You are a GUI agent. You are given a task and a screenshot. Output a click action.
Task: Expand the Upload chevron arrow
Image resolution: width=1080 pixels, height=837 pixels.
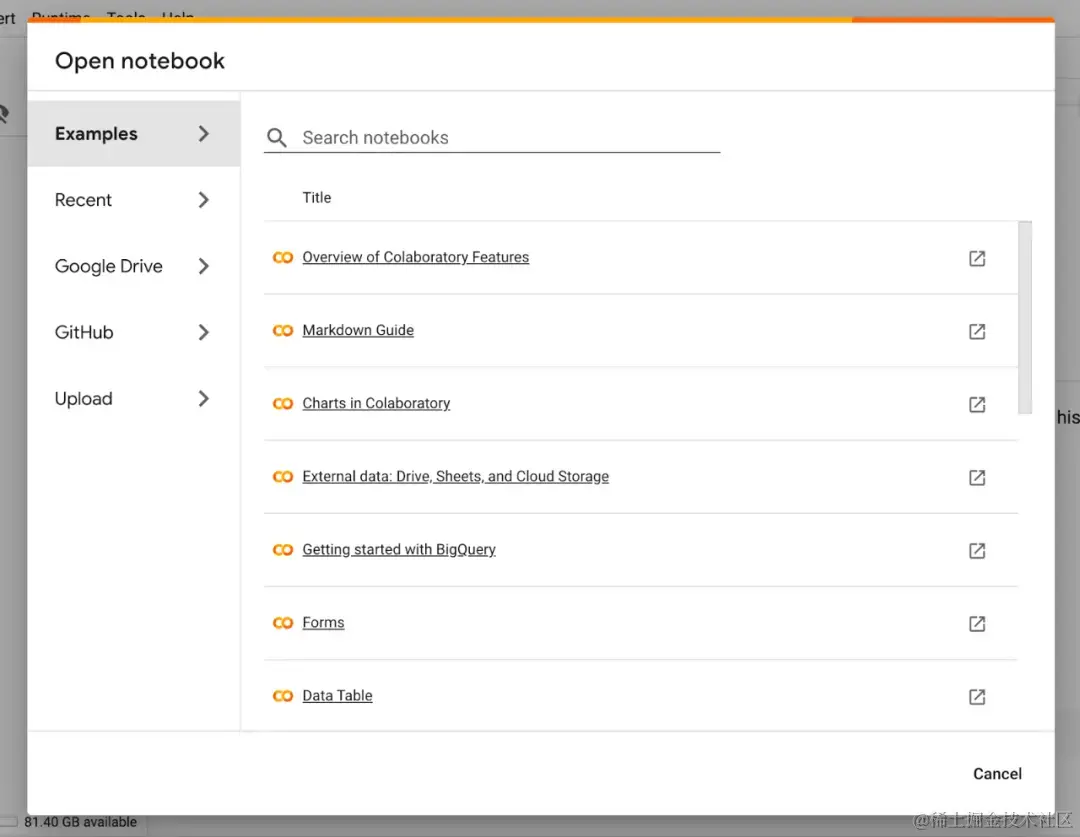click(203, 398)
